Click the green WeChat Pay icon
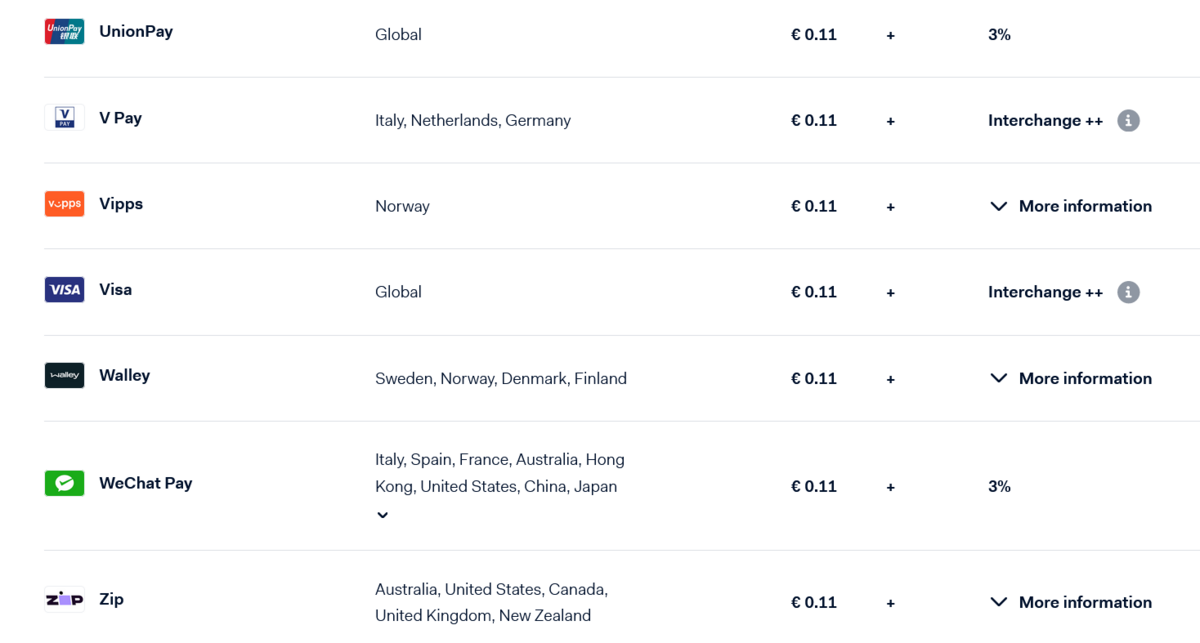The width and height of the screenshot is (1200, 643). (64, 483)
